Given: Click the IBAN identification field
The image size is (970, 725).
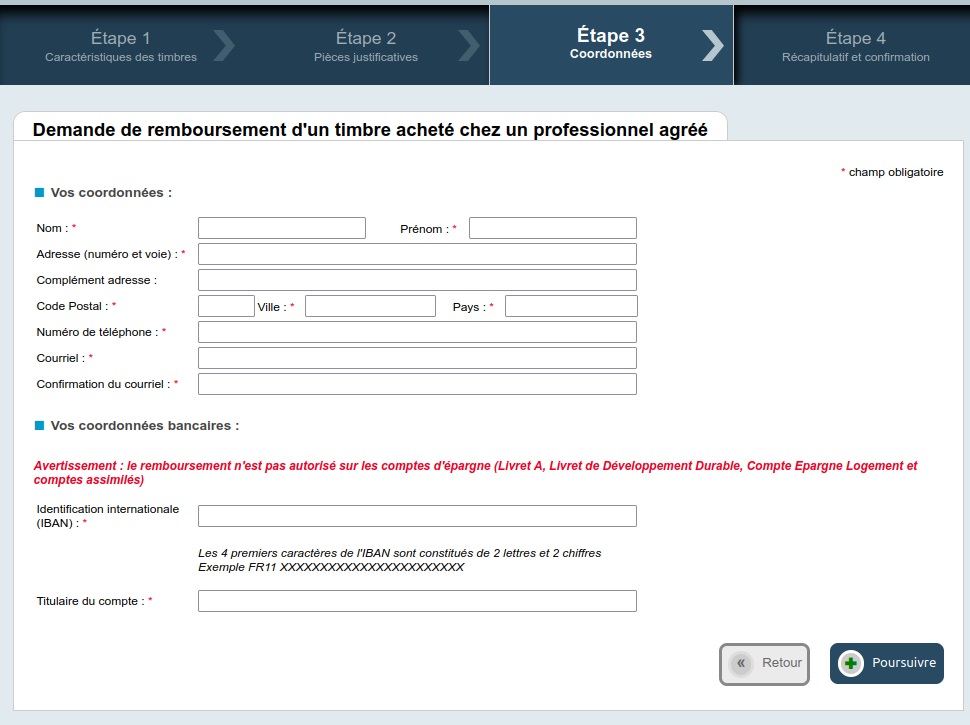Looking at the screenshot, I should point(417,516).
